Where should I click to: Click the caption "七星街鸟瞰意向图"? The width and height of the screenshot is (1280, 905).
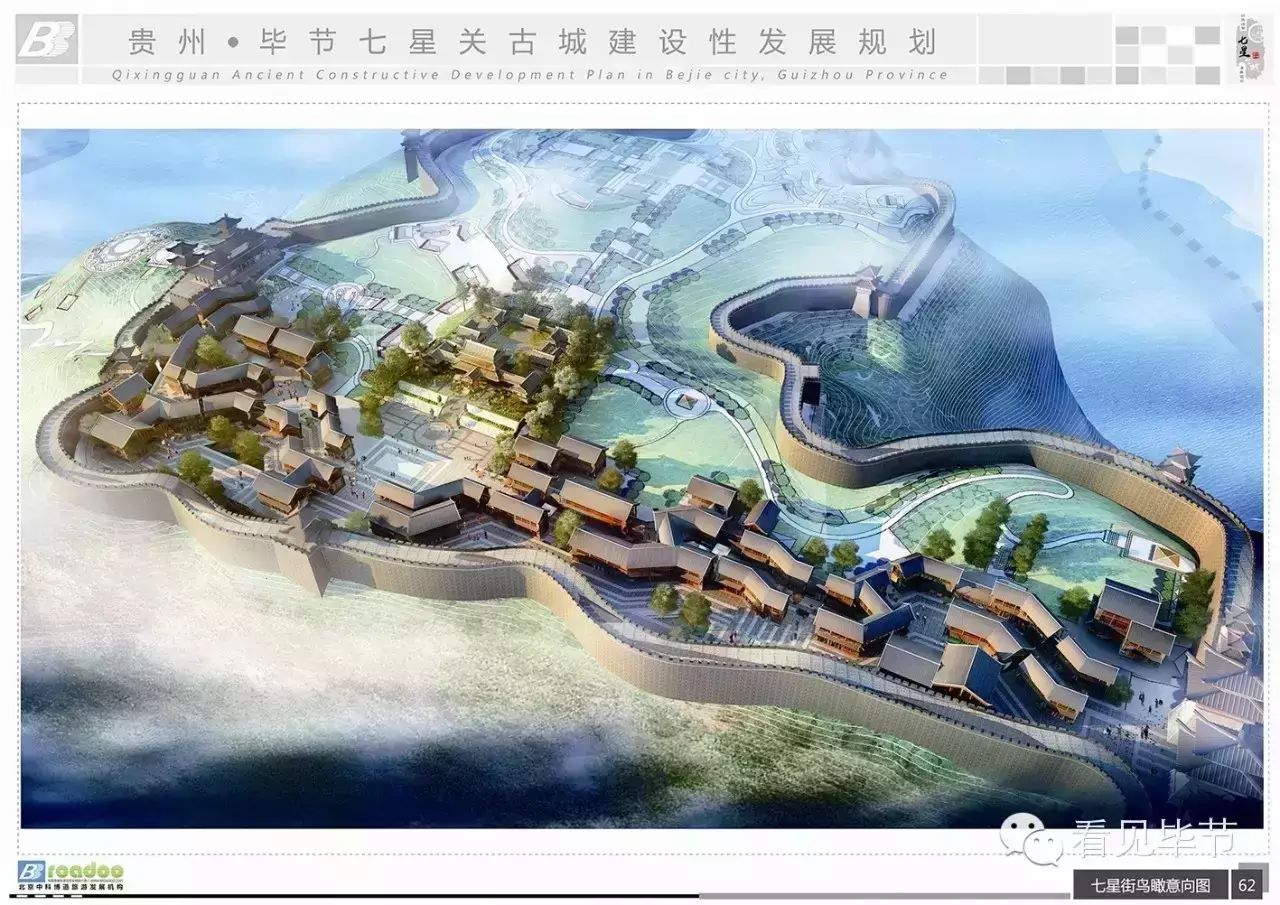(1150, 886)
